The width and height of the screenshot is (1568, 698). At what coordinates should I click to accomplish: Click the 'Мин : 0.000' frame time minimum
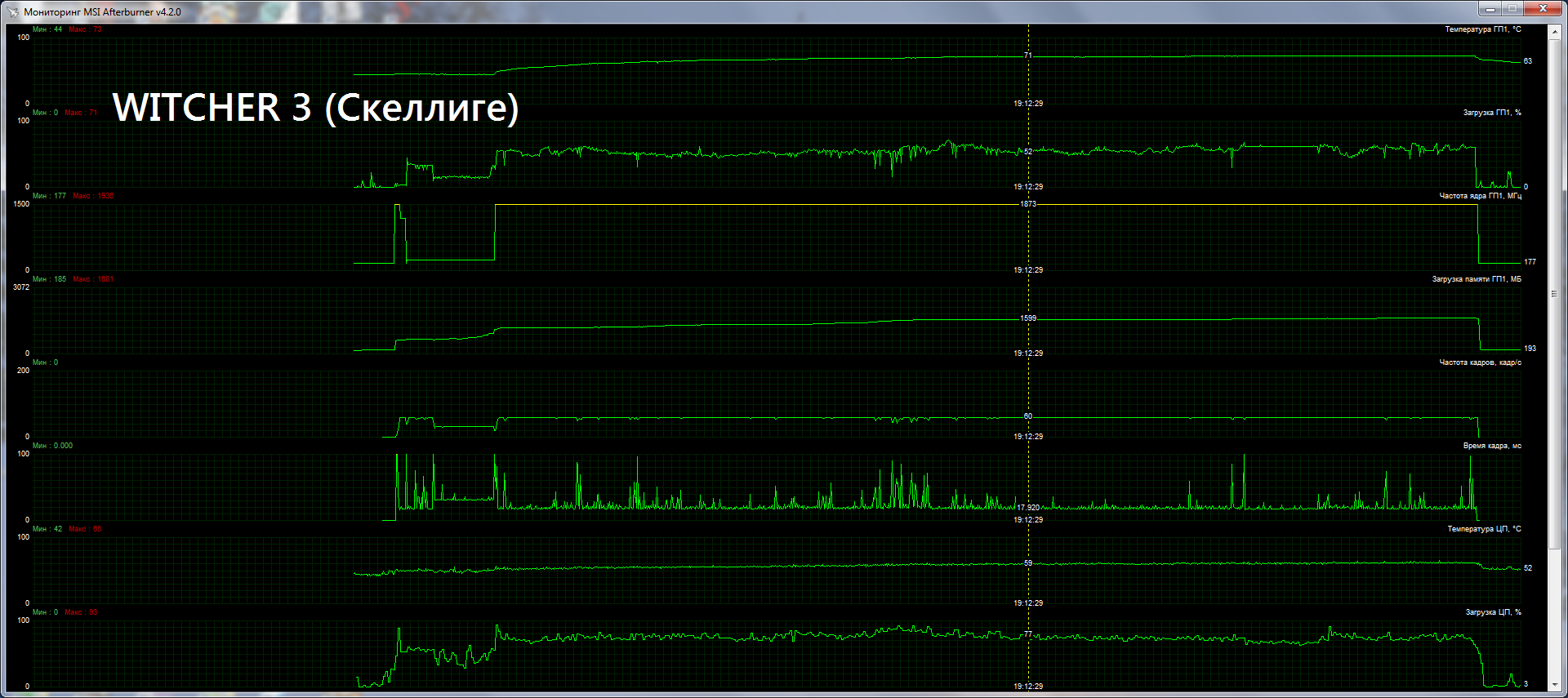click(53, 446)
